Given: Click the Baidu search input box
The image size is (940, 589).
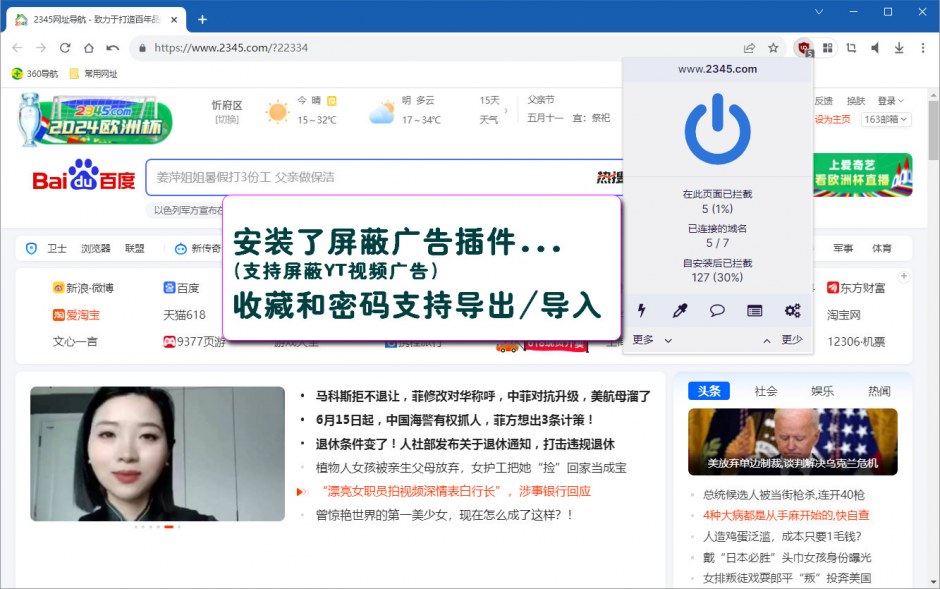Looking at the screenshot, I should point(384,177).
